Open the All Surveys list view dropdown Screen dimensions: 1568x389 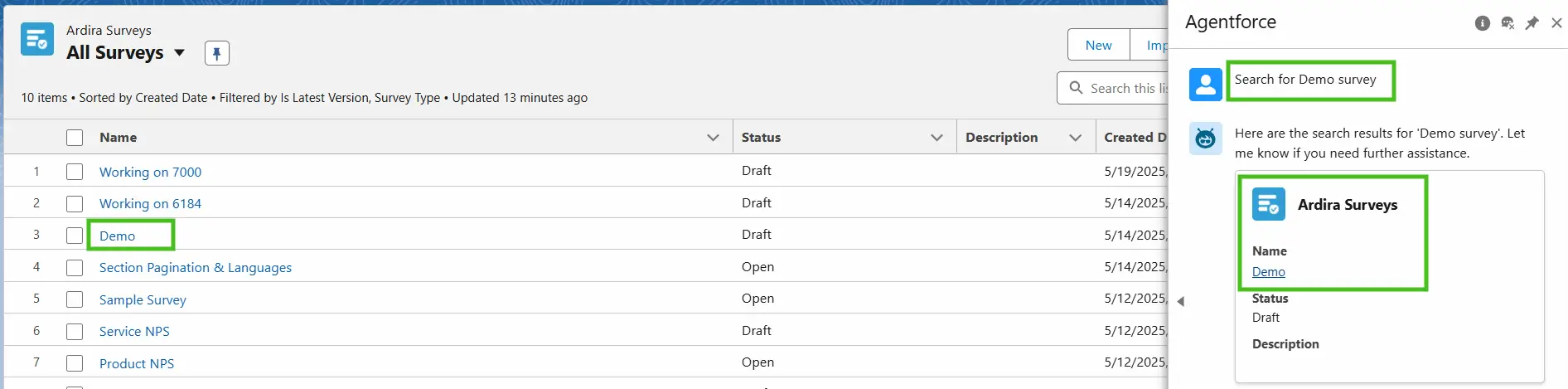pos(180,53)
